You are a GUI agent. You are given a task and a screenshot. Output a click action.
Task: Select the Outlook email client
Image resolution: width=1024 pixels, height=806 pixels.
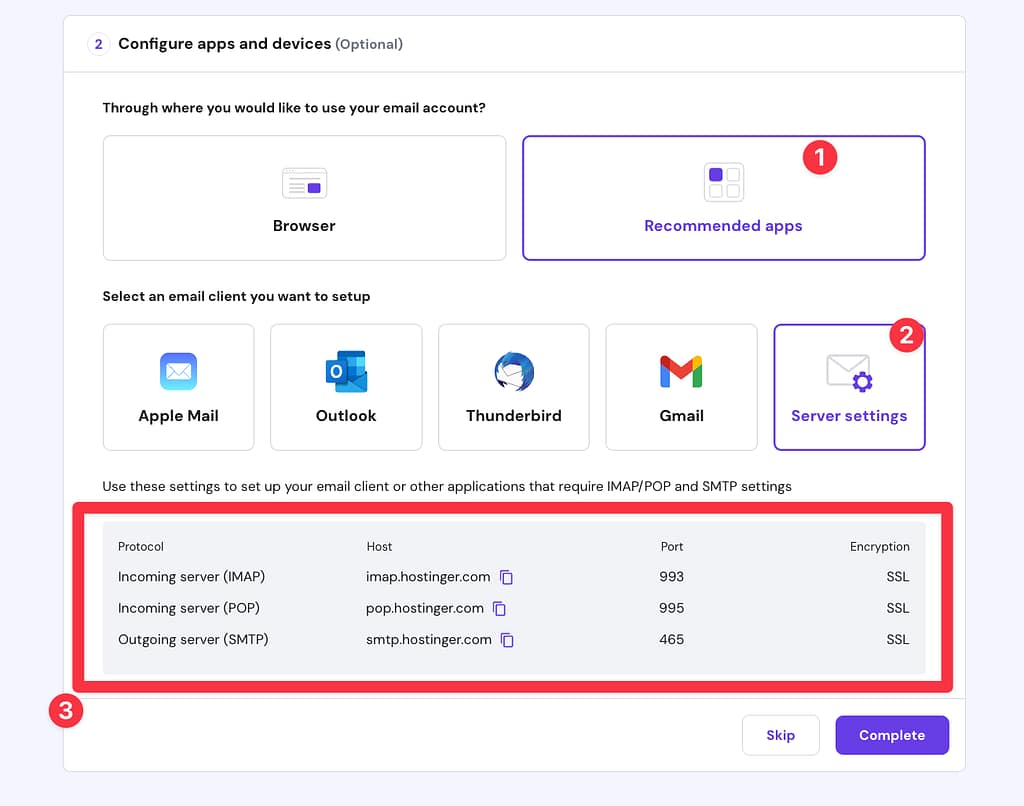[x=346, y=387]
